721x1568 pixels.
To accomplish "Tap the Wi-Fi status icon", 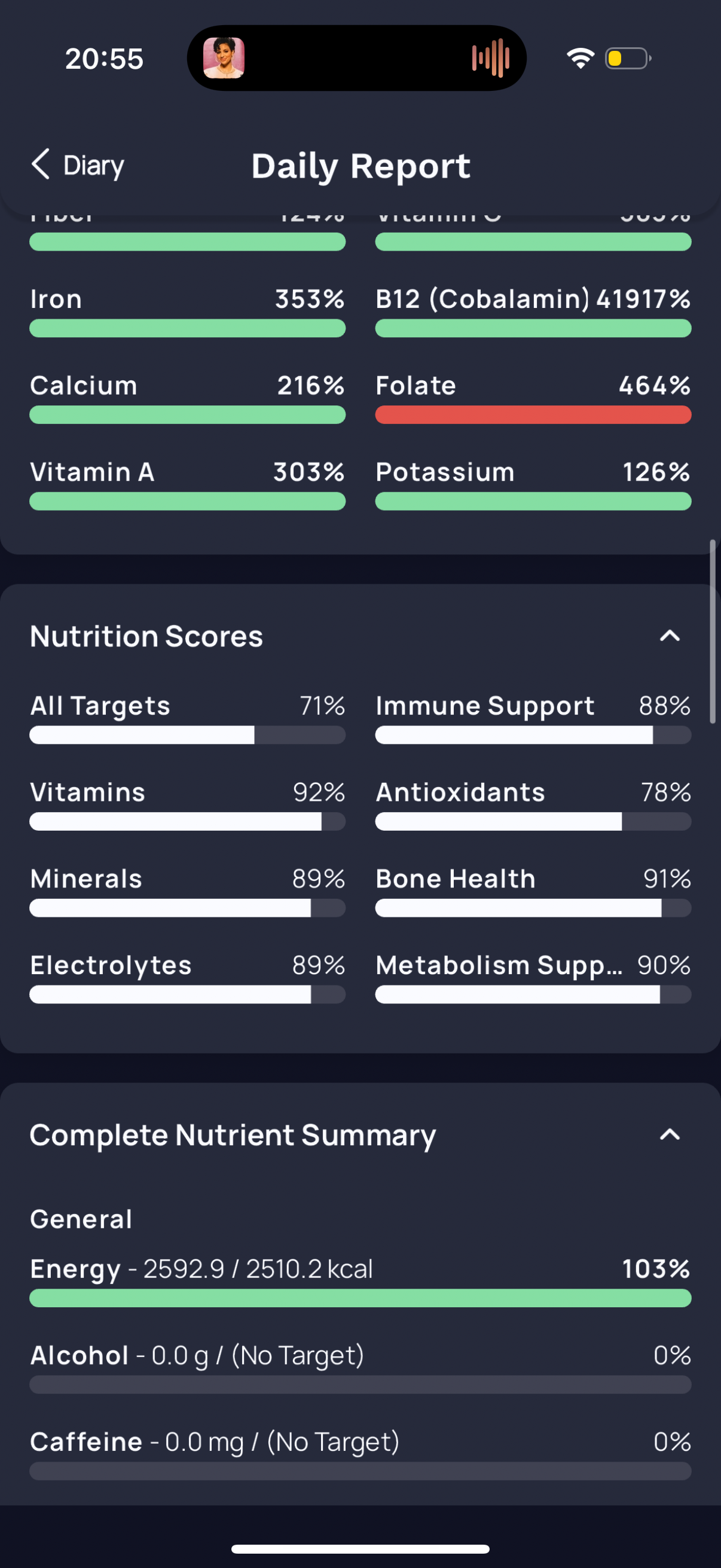I will point(580,58).
